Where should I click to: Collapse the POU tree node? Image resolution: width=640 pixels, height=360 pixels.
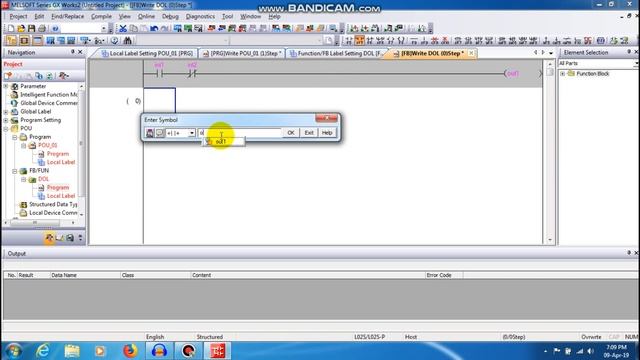point(6,129)
